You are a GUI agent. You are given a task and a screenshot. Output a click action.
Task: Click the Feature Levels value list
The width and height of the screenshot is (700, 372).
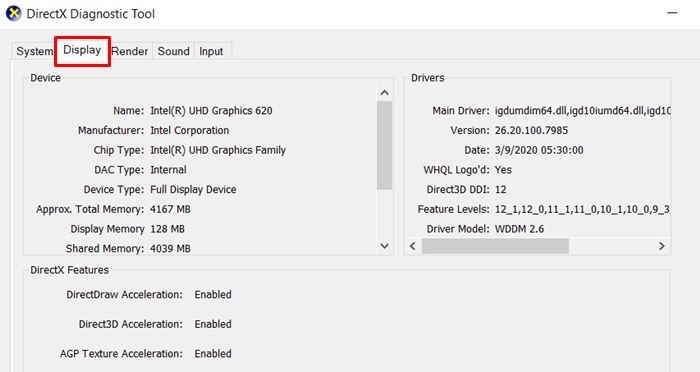(583, 209)
